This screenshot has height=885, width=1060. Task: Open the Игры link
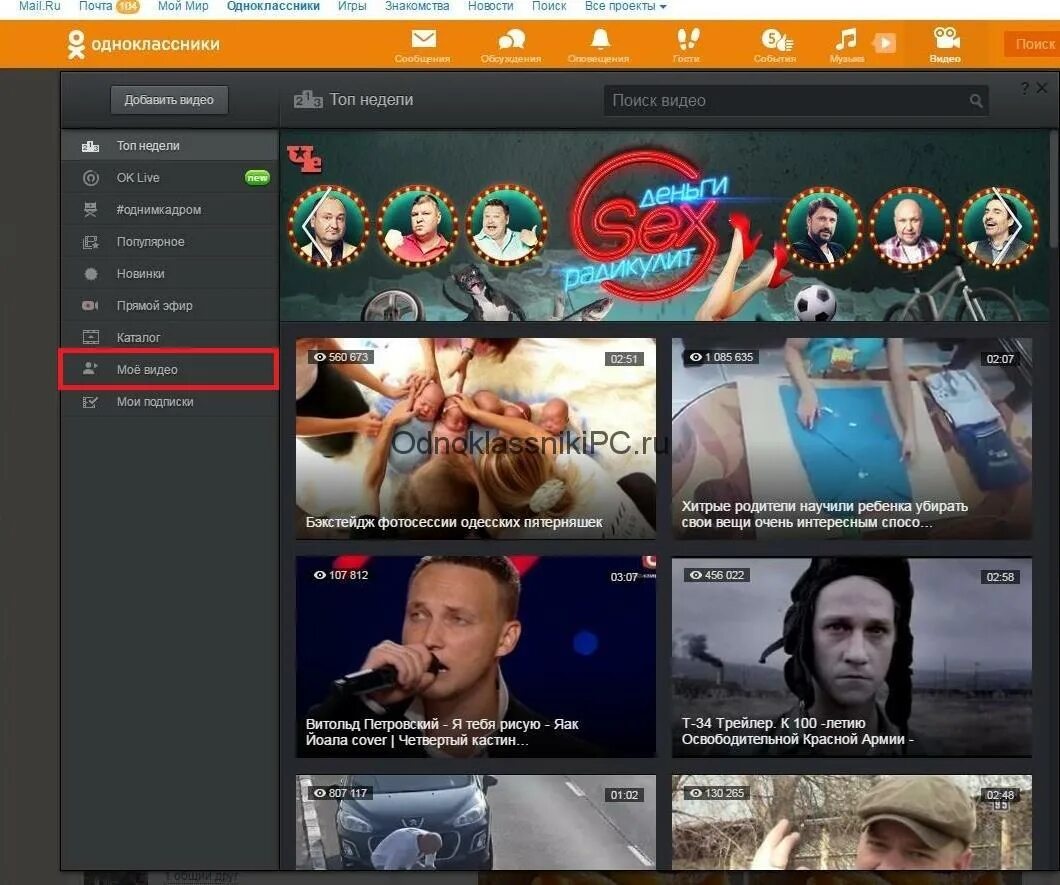352,6
